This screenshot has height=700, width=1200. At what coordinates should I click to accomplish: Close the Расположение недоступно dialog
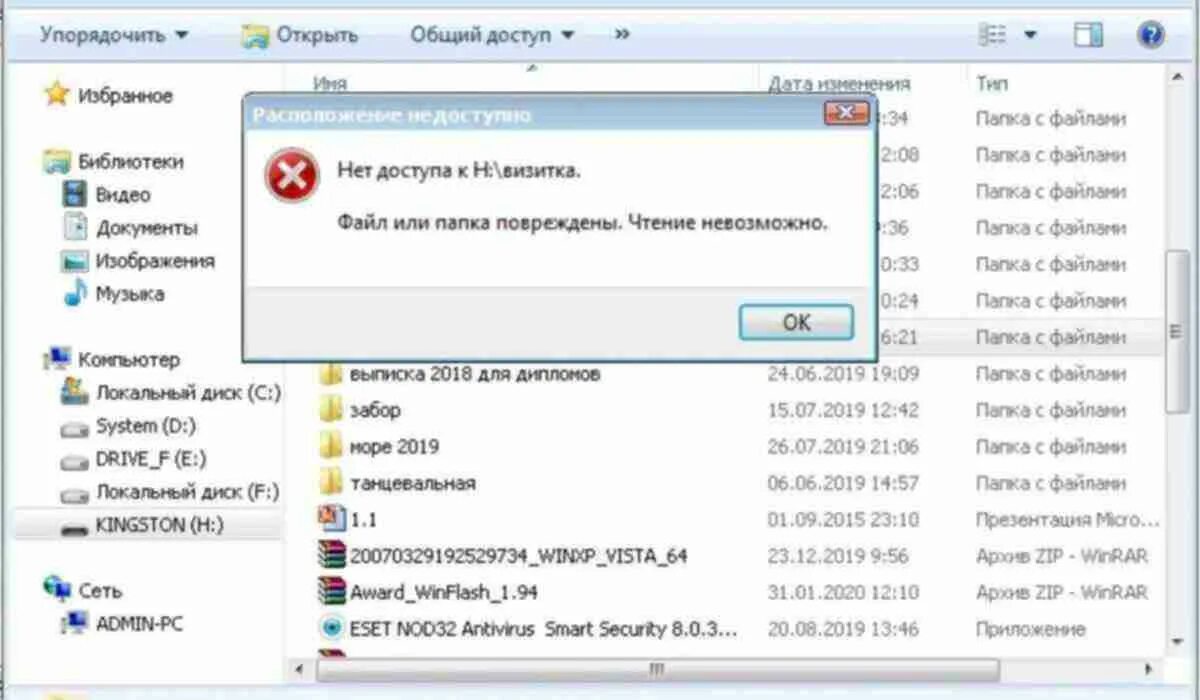846,113
